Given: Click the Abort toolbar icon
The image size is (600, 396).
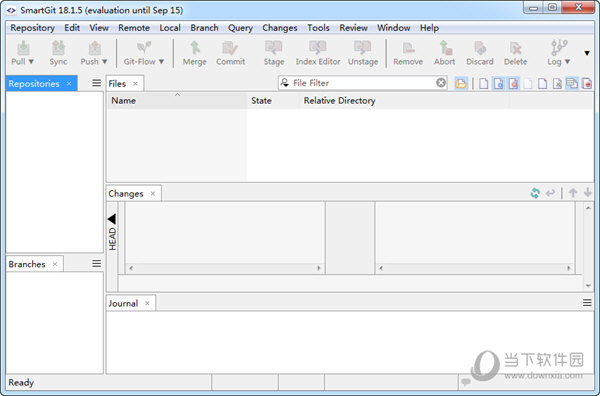Looking at the screenshot, I should click(x=445, y=48).
